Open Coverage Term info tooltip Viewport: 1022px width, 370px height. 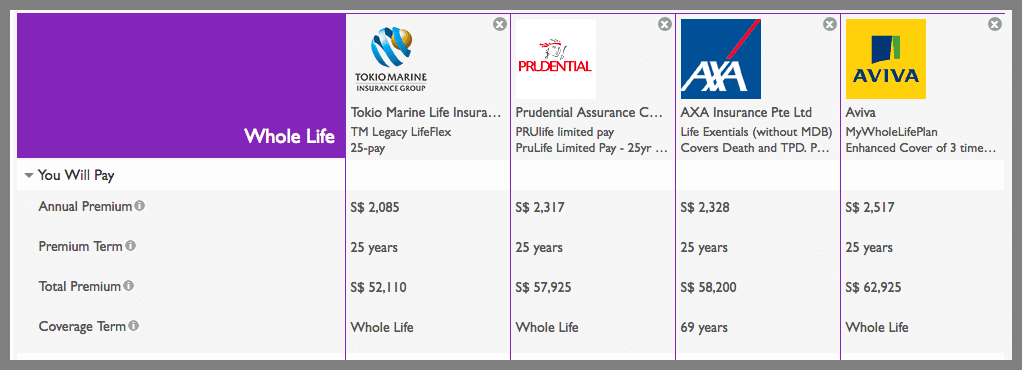(134, 326)
